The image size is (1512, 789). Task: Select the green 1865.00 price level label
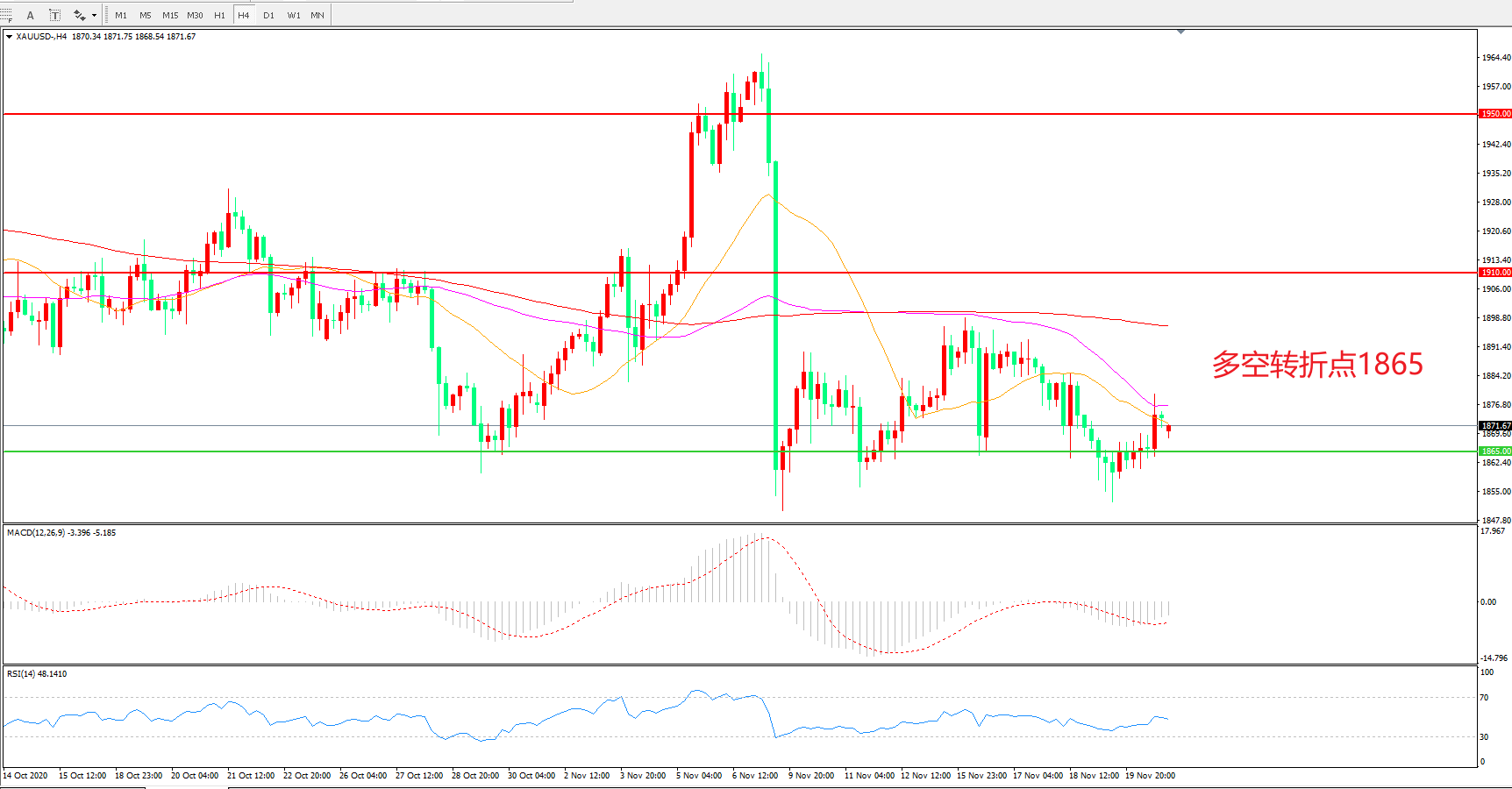(x=1495, y=451)
